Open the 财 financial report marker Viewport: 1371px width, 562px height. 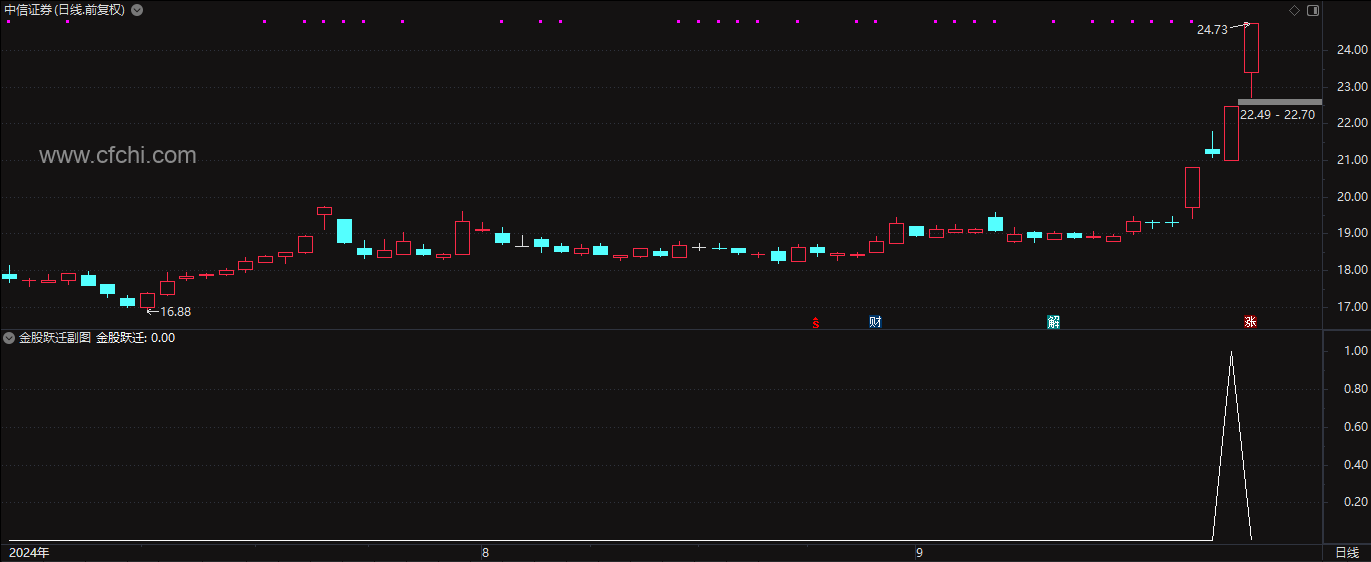(x=875, y=322)
